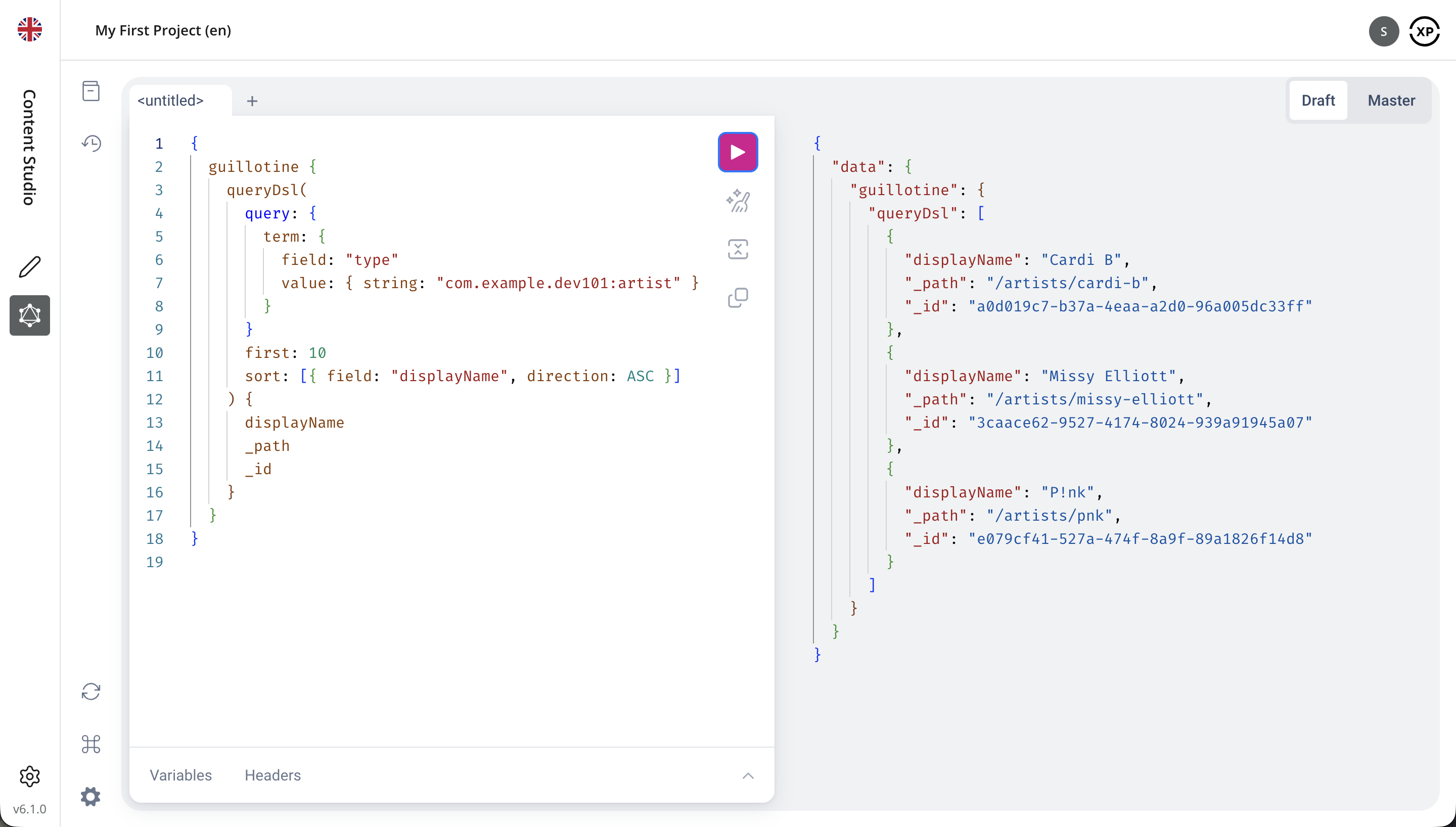Place cursor on the guillotine line
The height and width of the screenshot is (827, 1456).
click(262, 166)
